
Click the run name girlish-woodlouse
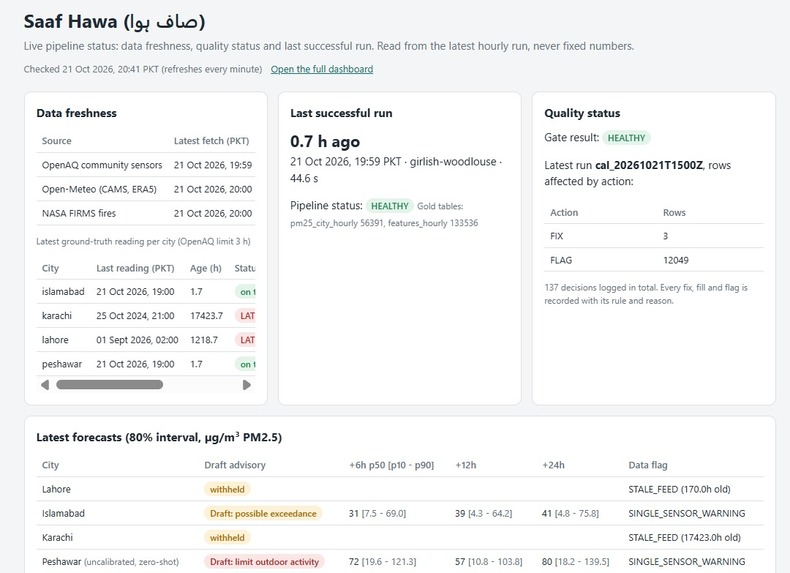click(453, 162)
